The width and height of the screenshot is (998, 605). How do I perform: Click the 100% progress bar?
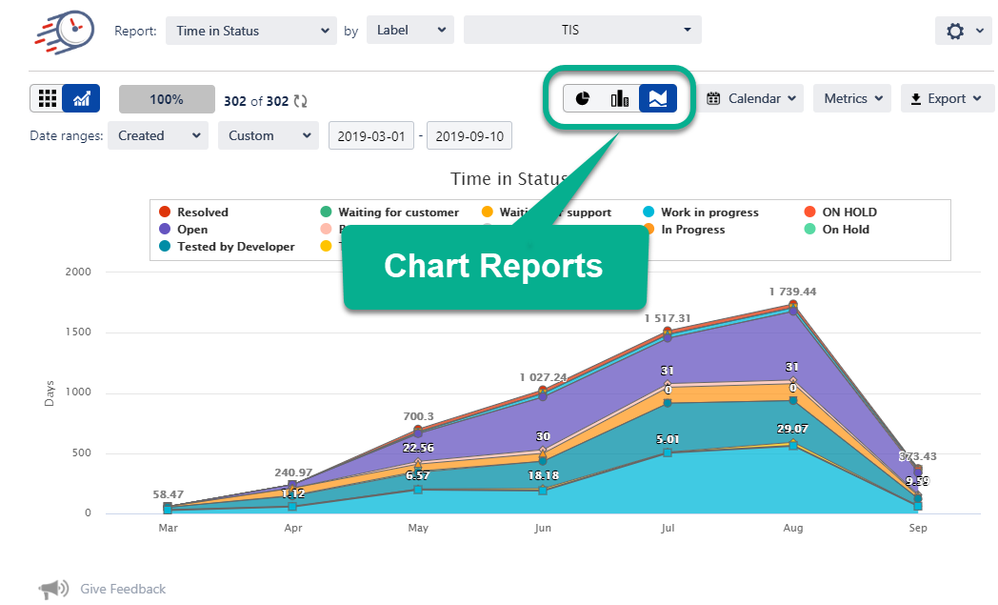click(167, 99)
